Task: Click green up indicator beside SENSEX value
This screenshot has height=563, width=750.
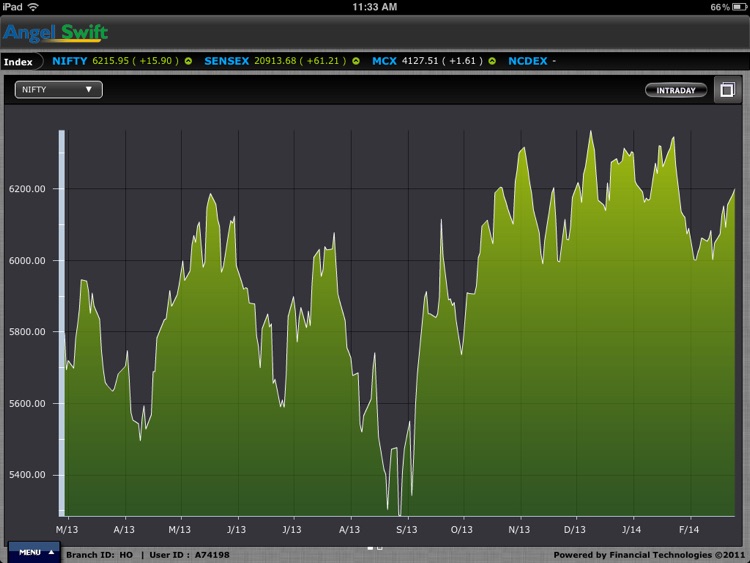Action: click(x=355, y=62)
